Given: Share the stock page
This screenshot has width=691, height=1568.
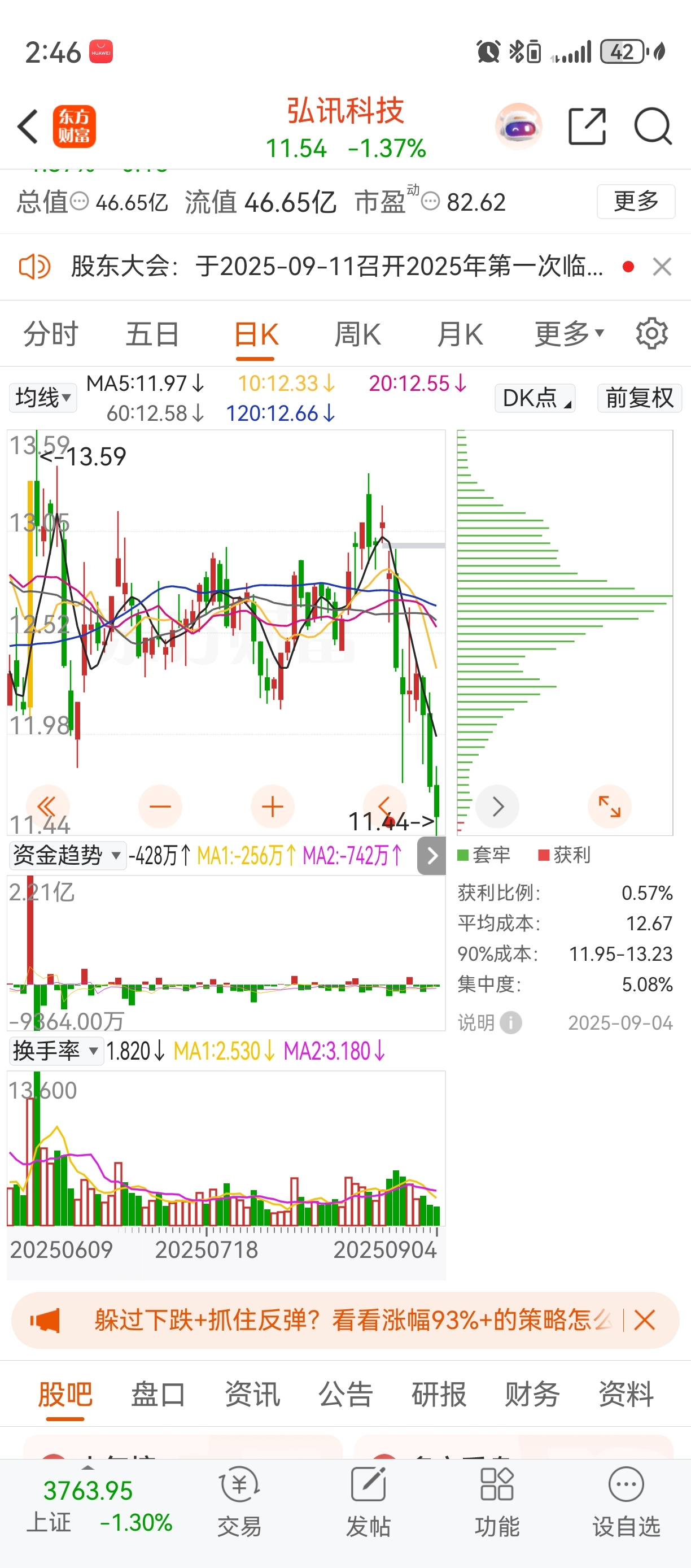Looking at the screenshot, I should coord(587,127).
